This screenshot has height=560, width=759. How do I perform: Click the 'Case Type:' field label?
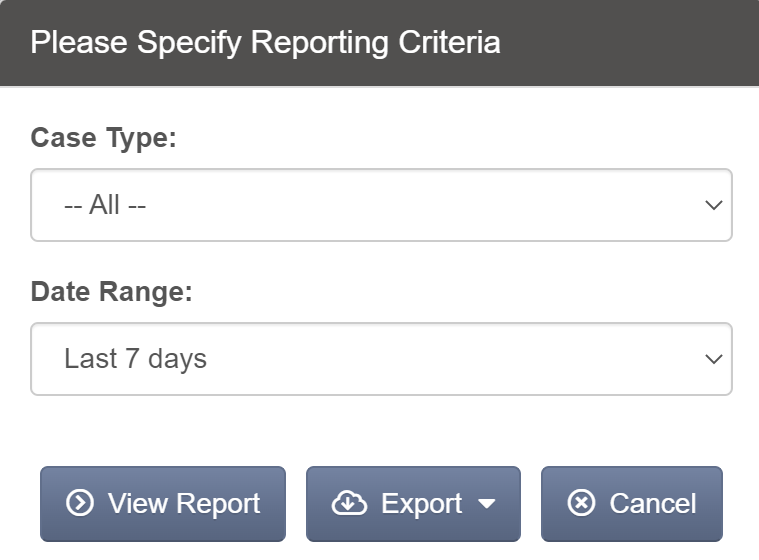(x=104, y=138)
